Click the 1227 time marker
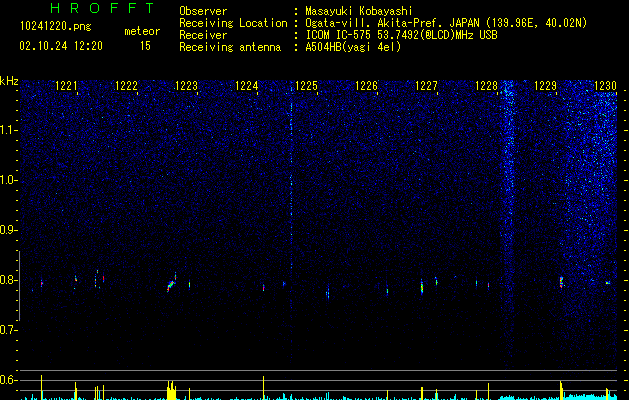629x400 pixels. click(x=426, y=85)
